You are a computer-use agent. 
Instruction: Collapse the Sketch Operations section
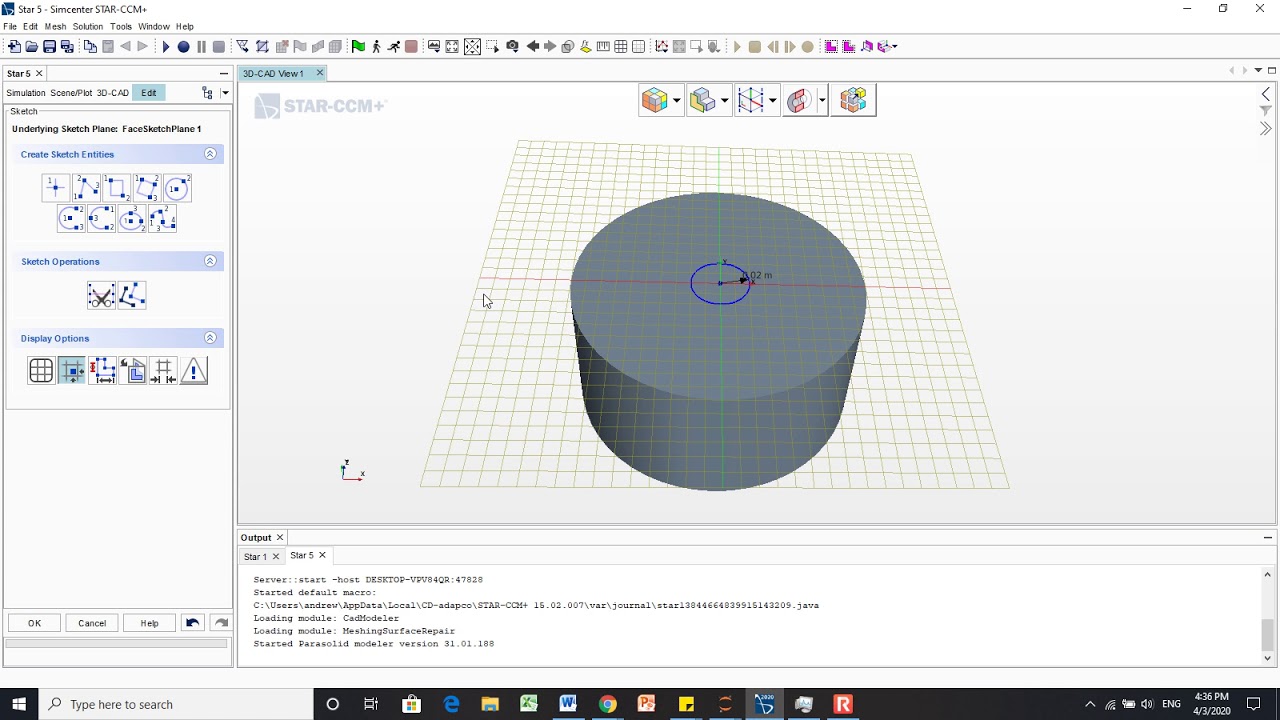pyautogui.click(x=210, y=261)
